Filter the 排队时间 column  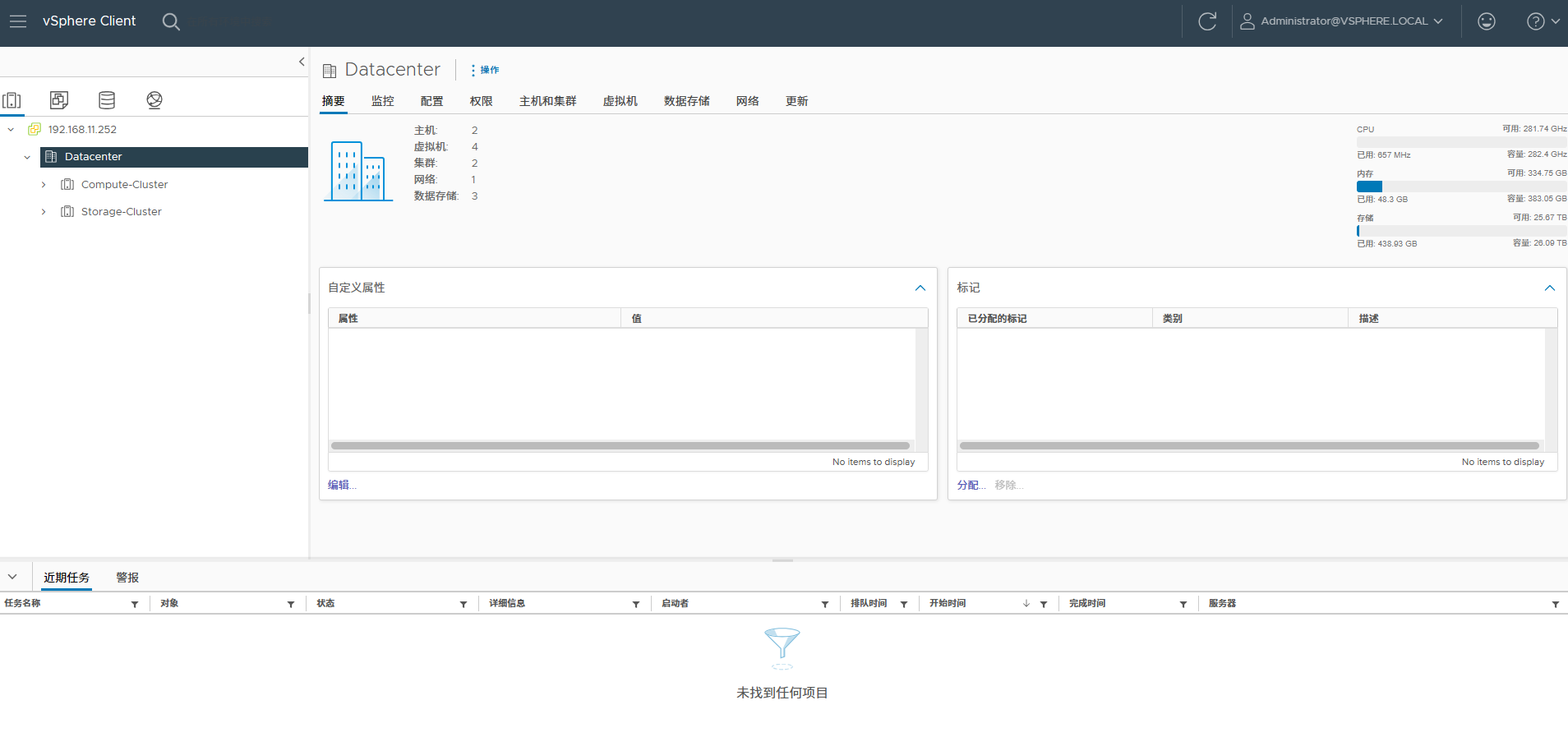(904, 605)
